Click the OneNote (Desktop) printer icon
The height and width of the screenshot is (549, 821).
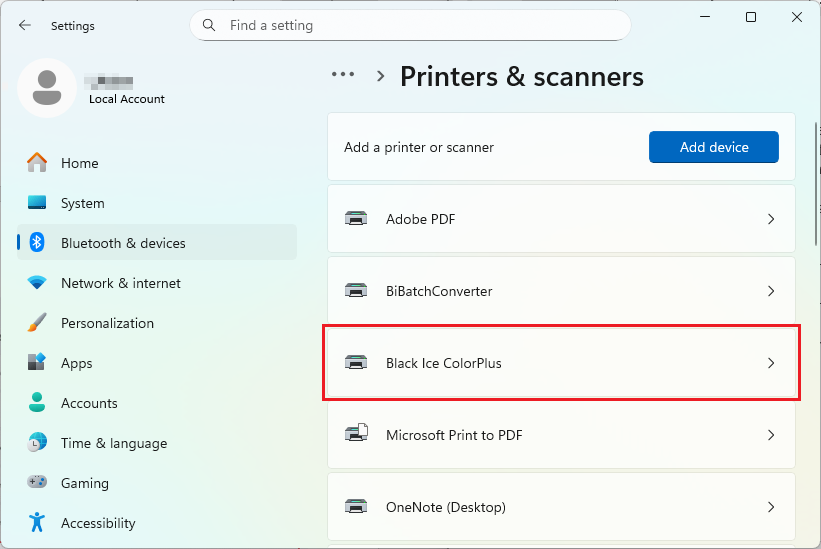(356, 507)
